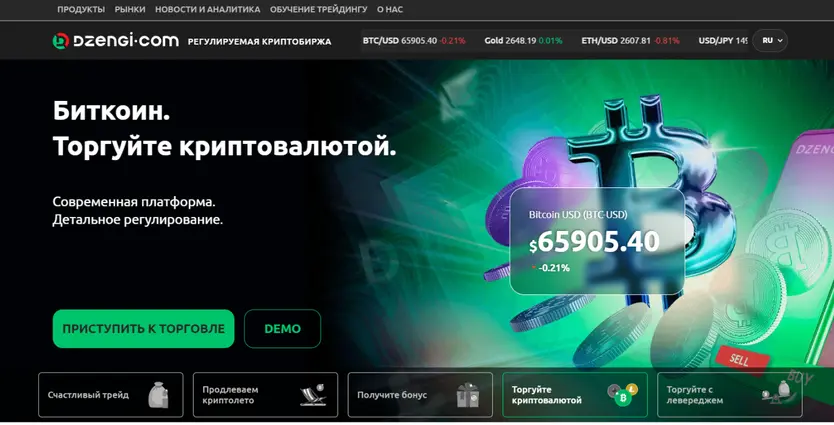The width and height of the screenshot is (834, 425).
Task: Open the Новости и аналитика menu
Action: click(207, 9)
